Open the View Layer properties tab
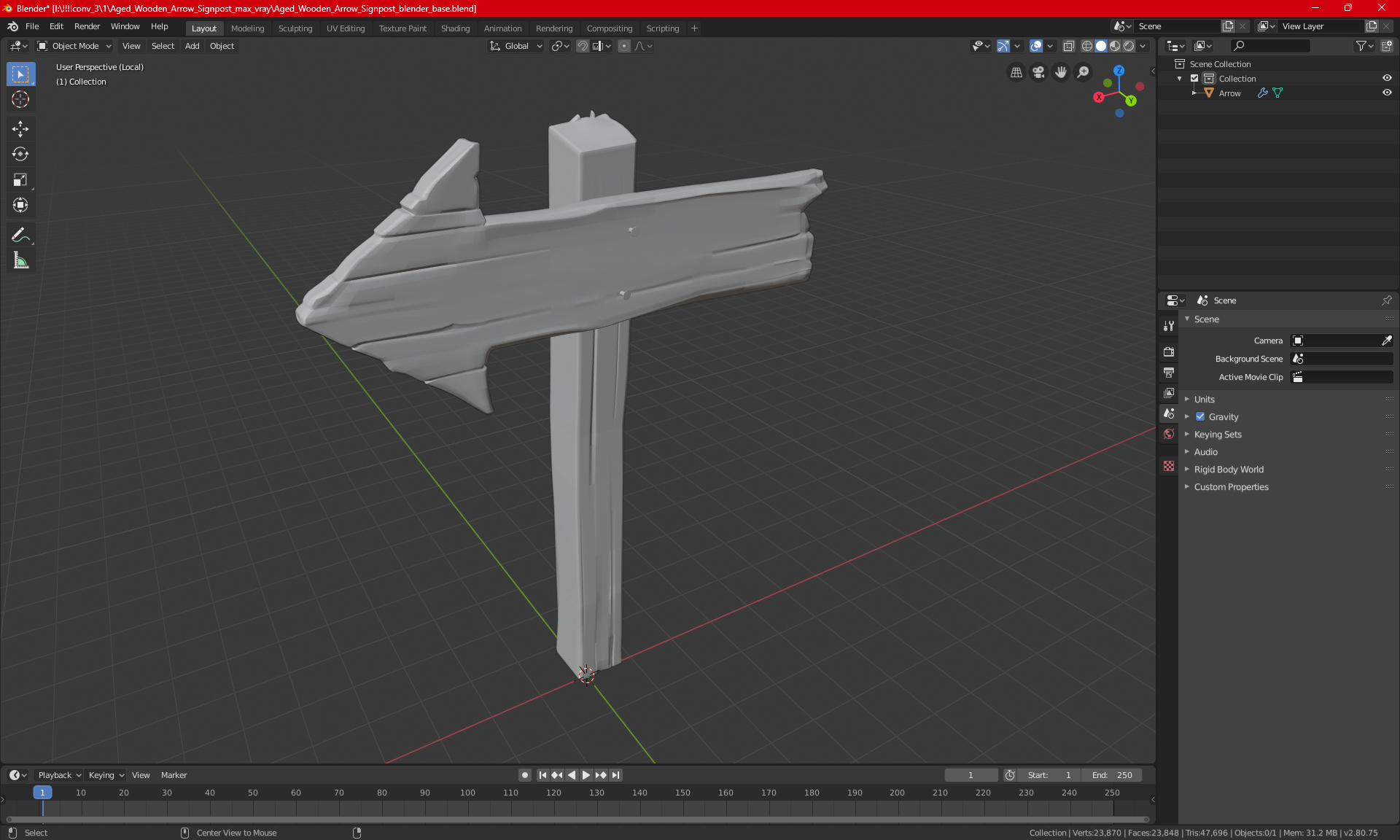 [x=1169, y=392]
